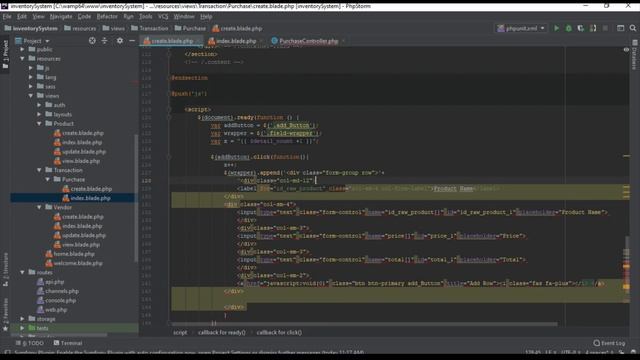640x360 pixels.
Task: Click resources breadcrumb in navigation bar
Action: click(80, 28)
